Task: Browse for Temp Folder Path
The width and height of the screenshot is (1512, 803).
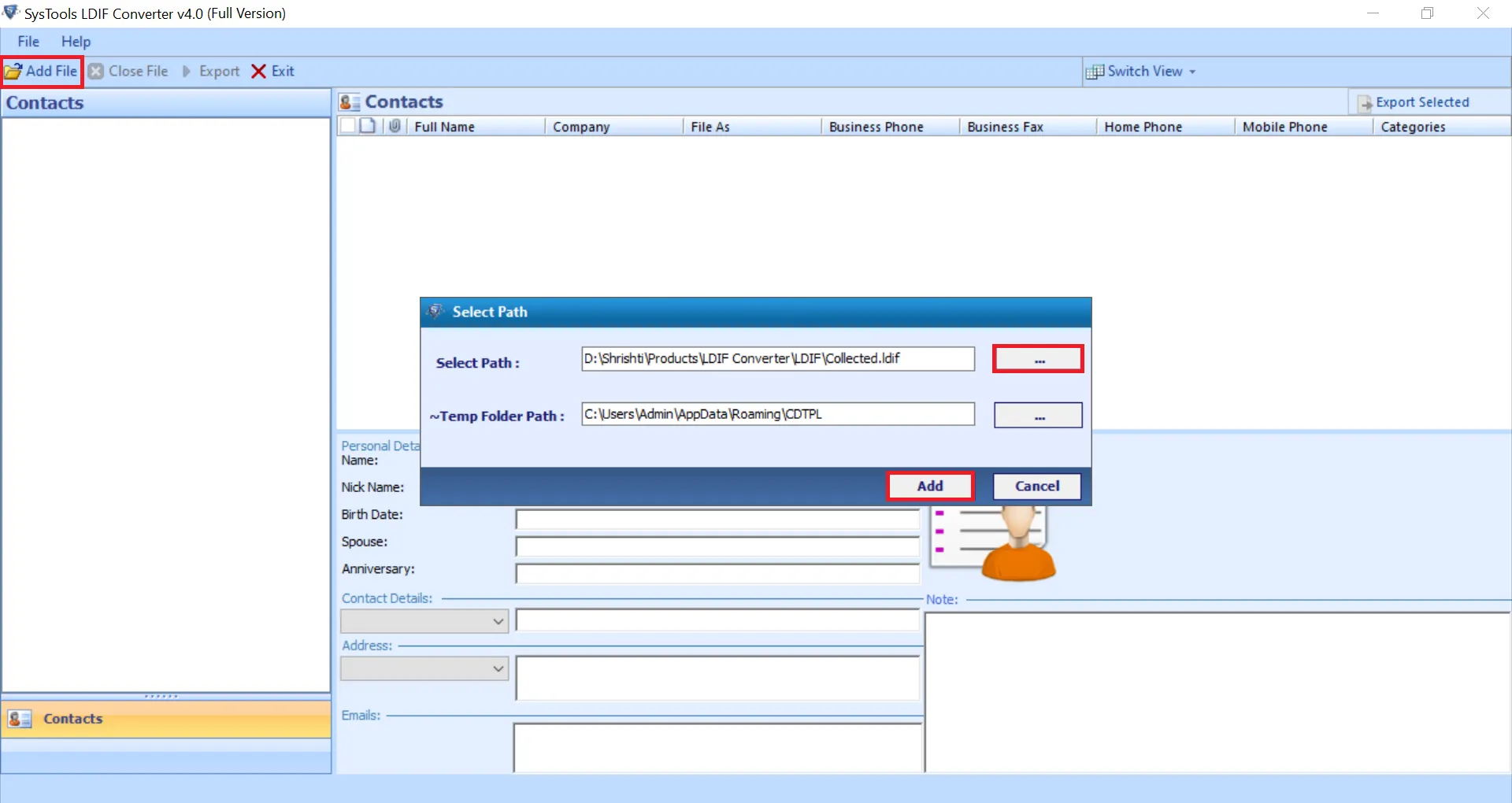Action: coord(1038,415)
